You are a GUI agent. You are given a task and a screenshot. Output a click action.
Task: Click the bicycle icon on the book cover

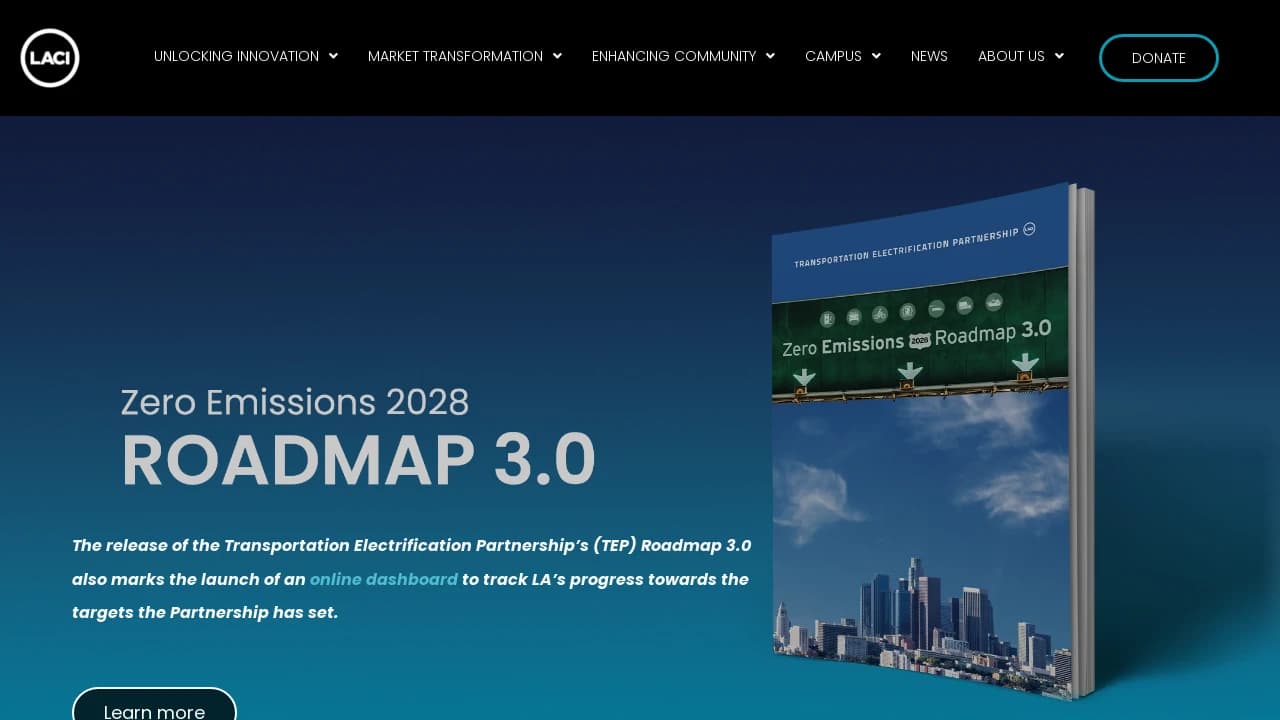(x=880, y=314)
